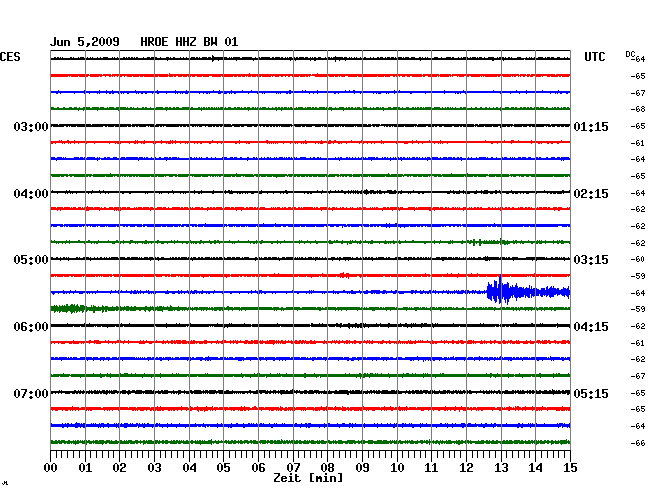Select minute tick label 12
This screenshot has width=650, height=494.
coord(466,467)
